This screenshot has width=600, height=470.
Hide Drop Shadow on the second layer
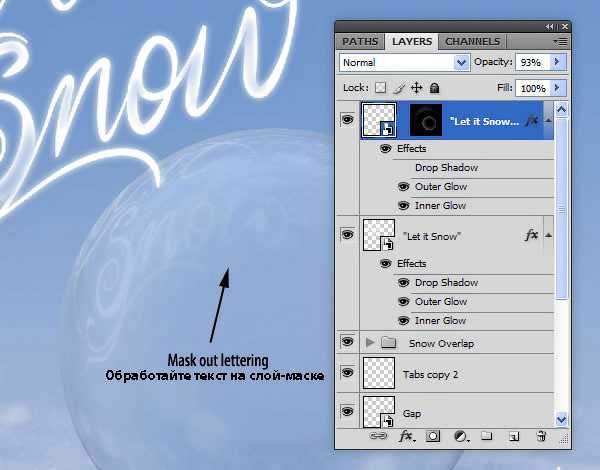pos(403,282)
